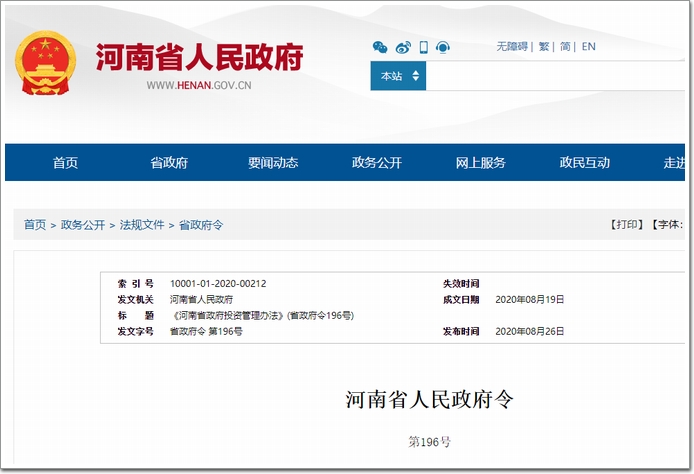
Task: Switch language to EN
Action: [588, 47]
